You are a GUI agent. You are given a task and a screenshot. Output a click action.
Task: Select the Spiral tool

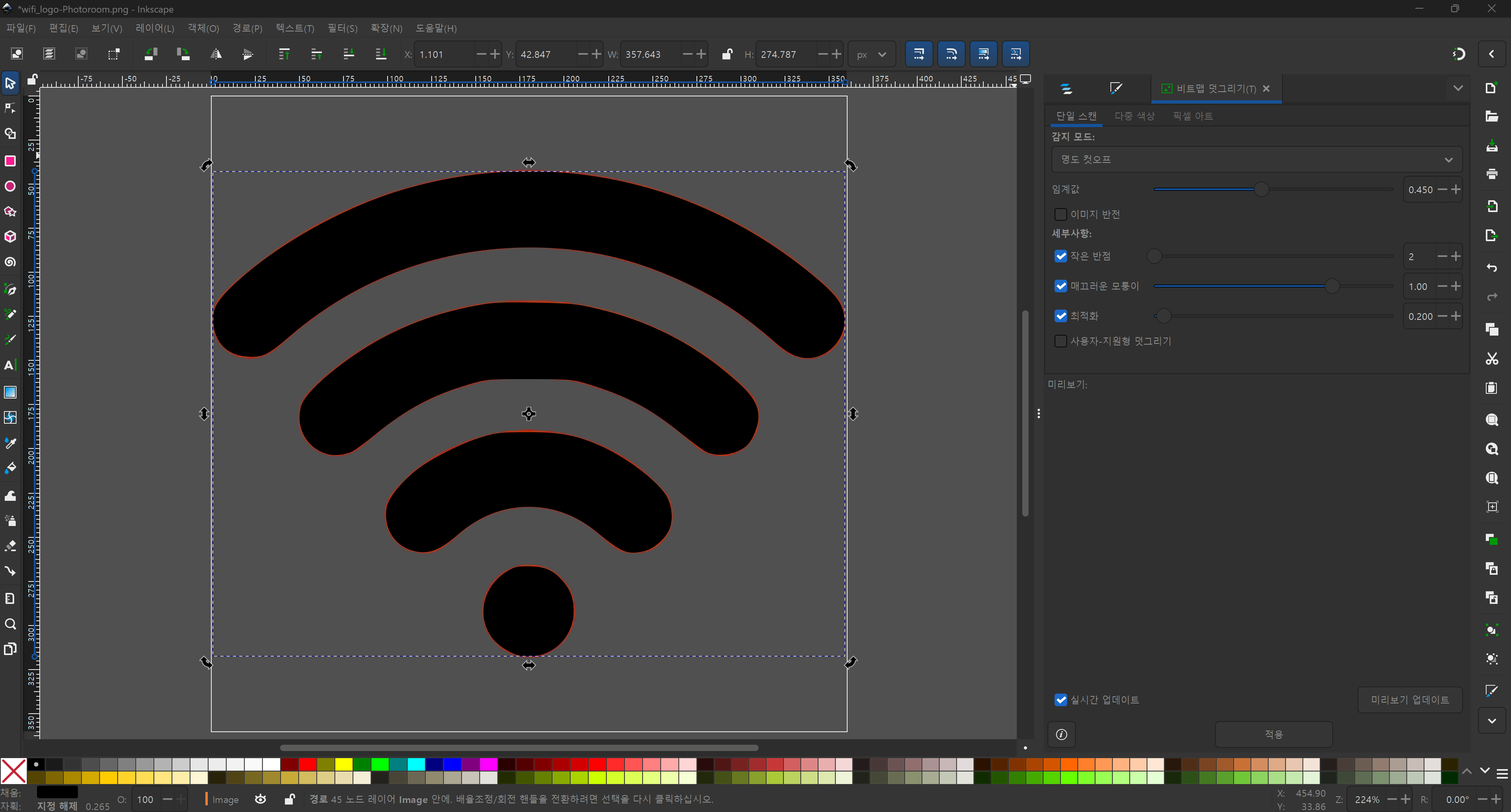click(10, 262)
